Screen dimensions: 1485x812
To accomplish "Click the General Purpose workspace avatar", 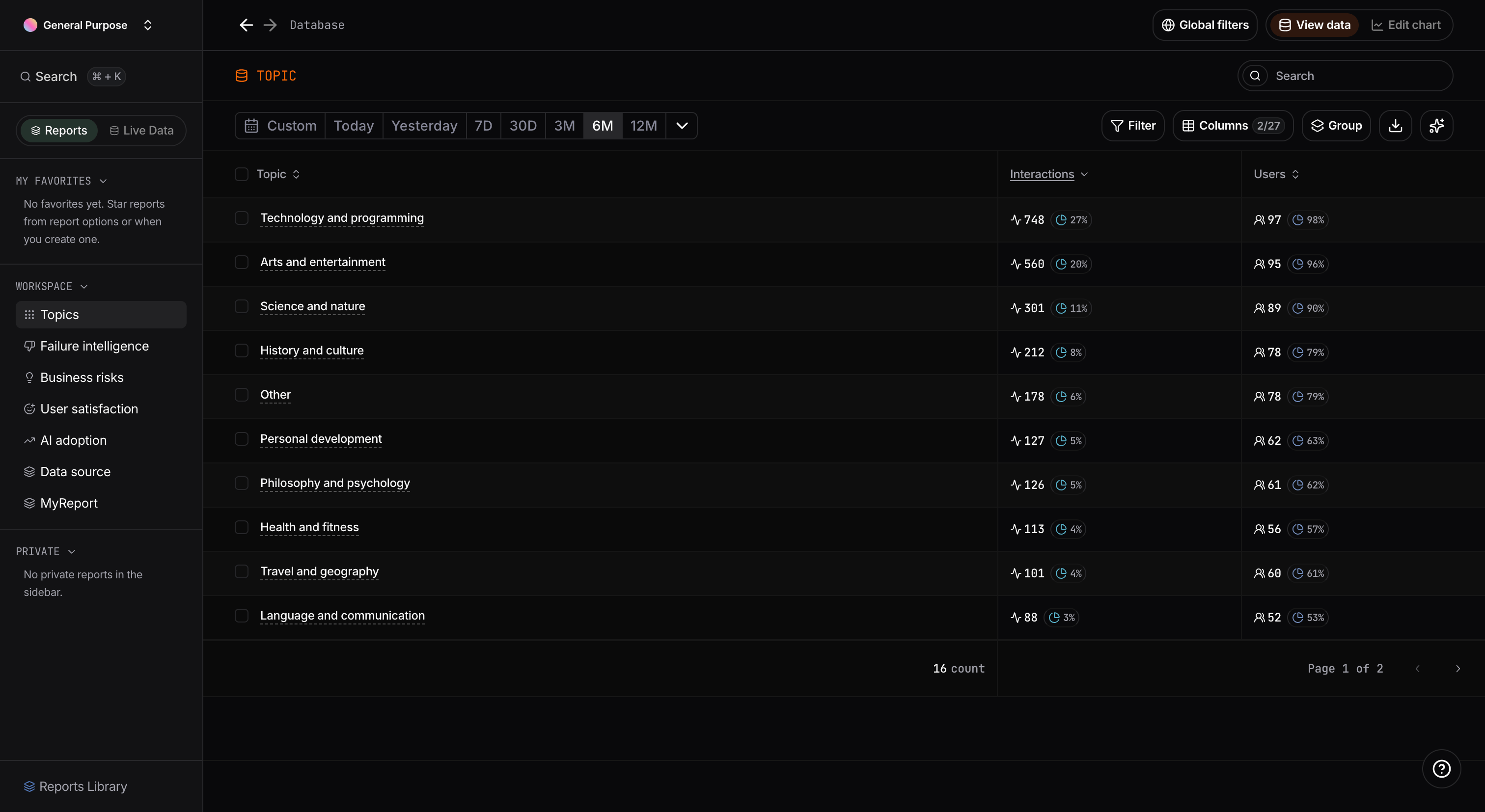I will (30, 25).
